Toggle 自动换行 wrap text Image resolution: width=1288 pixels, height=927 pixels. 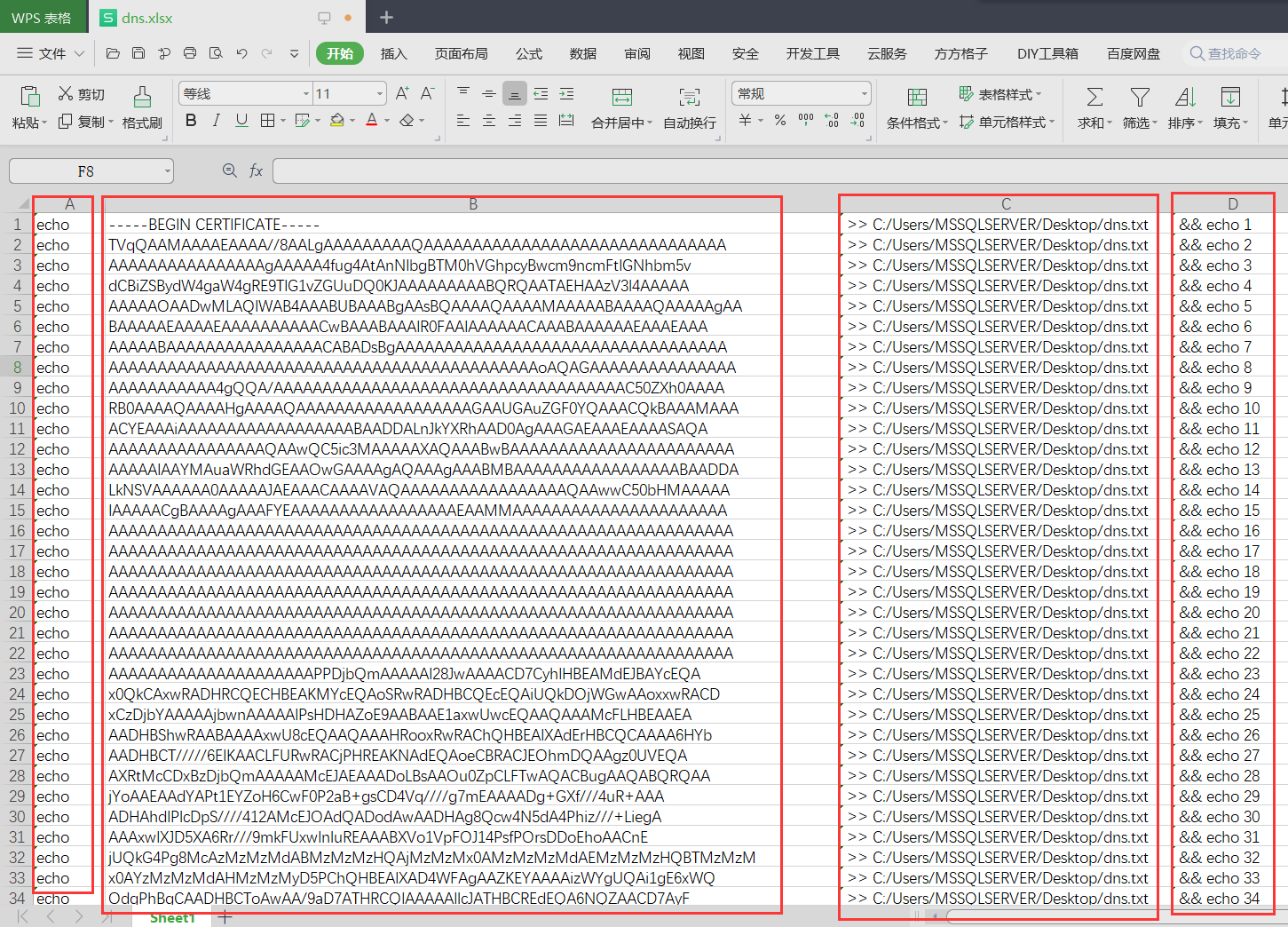[690, 108]
